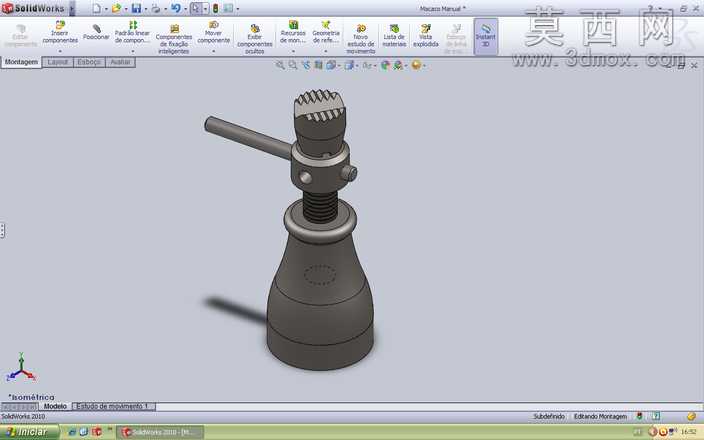Click Zoom to fit magnifier icon

click(280, 65)
